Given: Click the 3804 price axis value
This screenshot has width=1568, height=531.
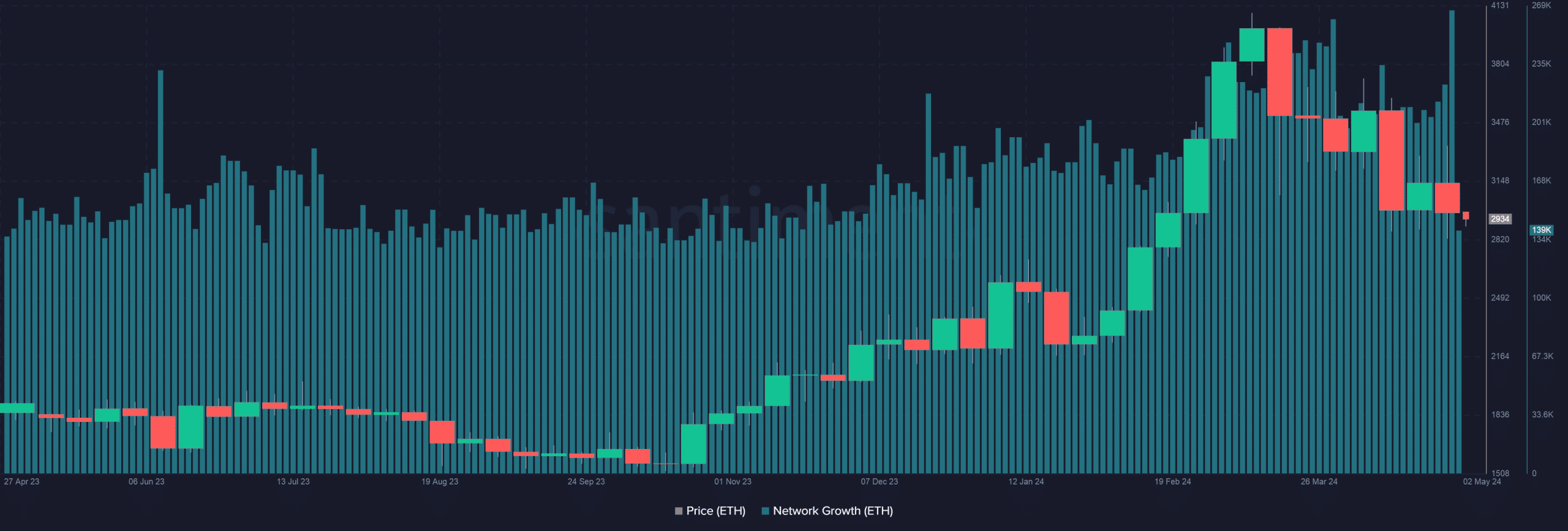Looking at the screenshot, I should click(1500, 64).
